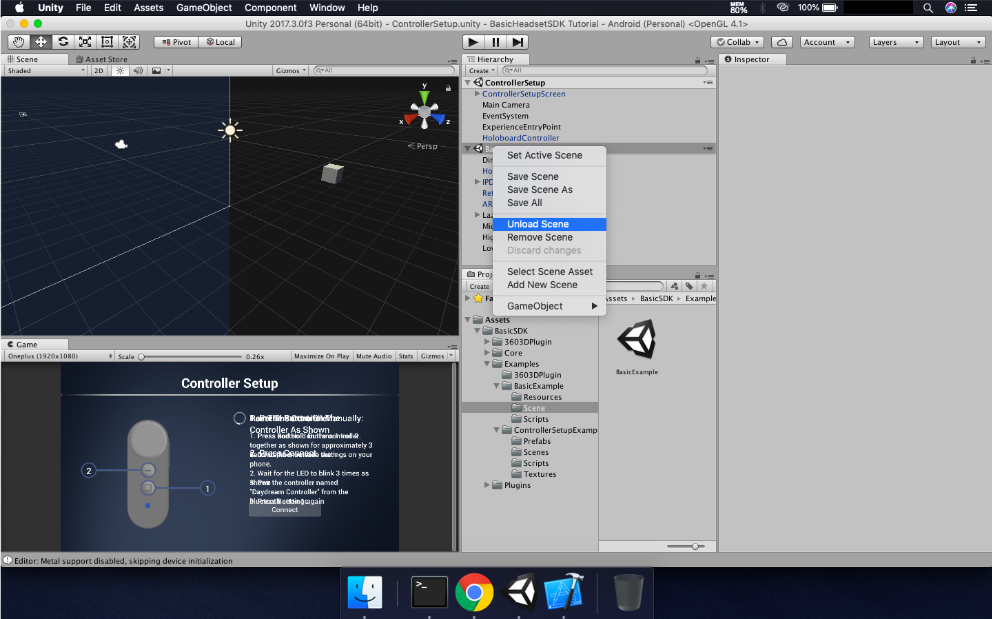Choose Unload Scene from context menu
The image size is (992, 619).
tap(549, 224)
